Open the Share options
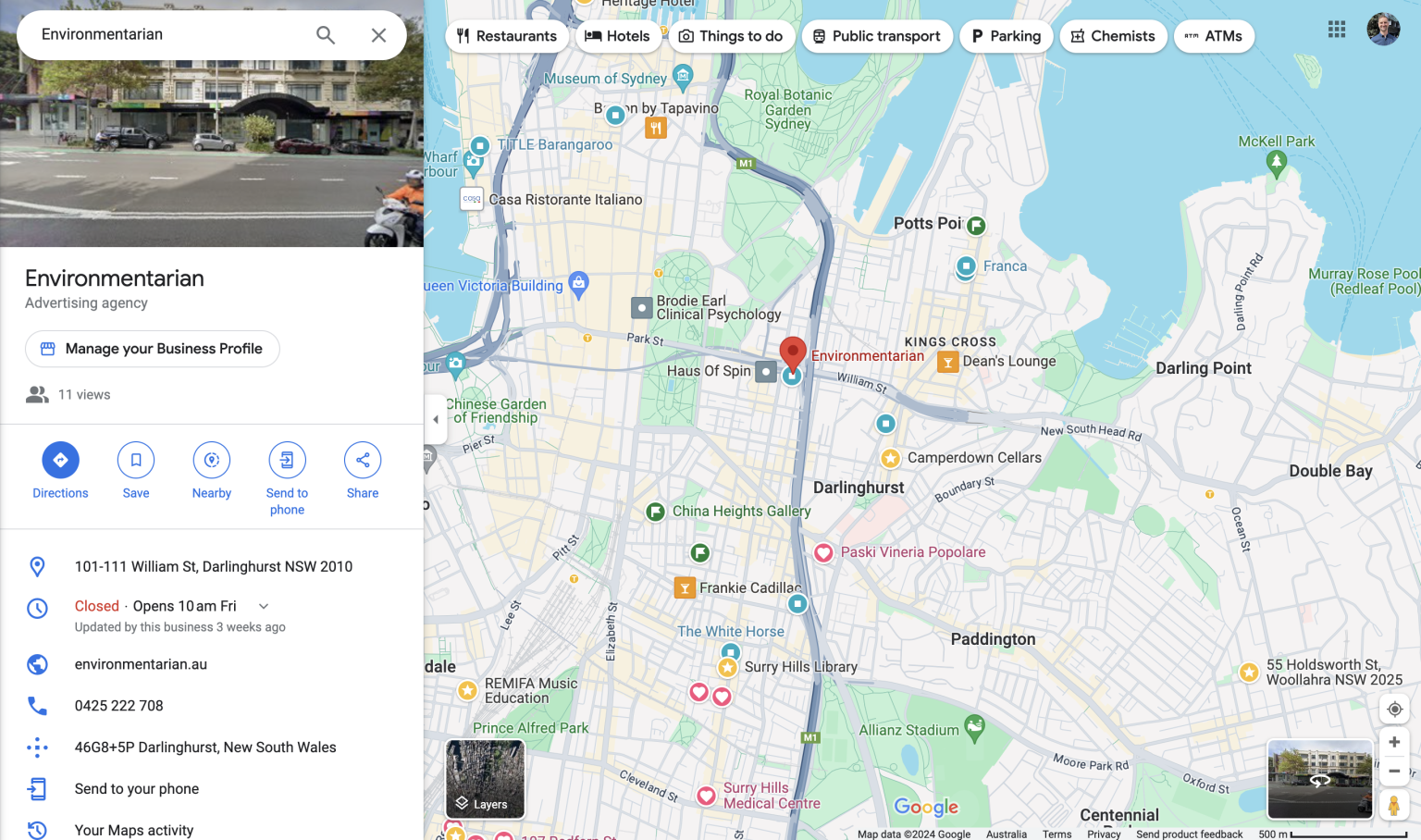The image size is (1421, 840). click(x=362, y=460)
